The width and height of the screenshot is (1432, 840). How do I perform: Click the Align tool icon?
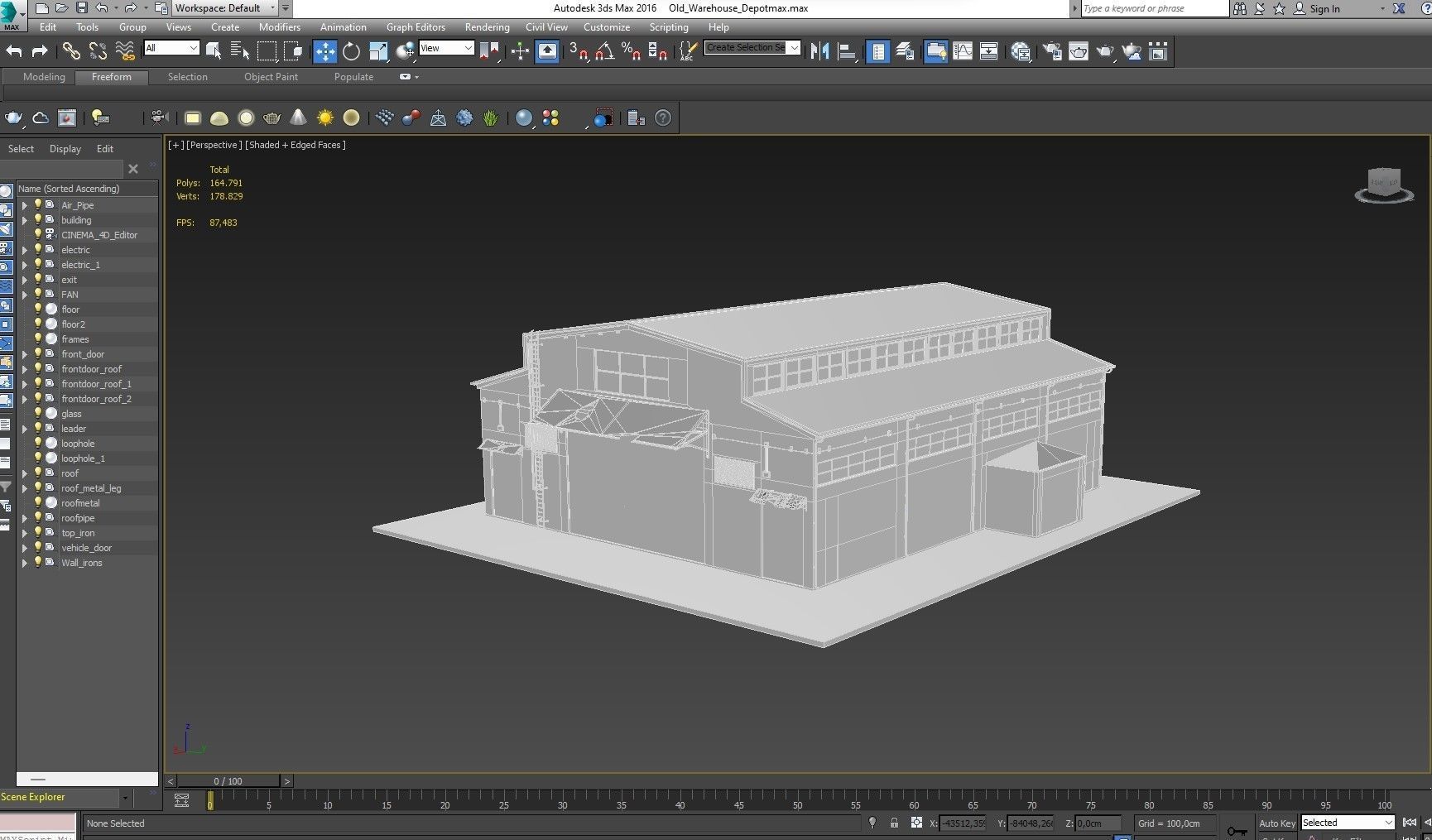click(846, 51)
